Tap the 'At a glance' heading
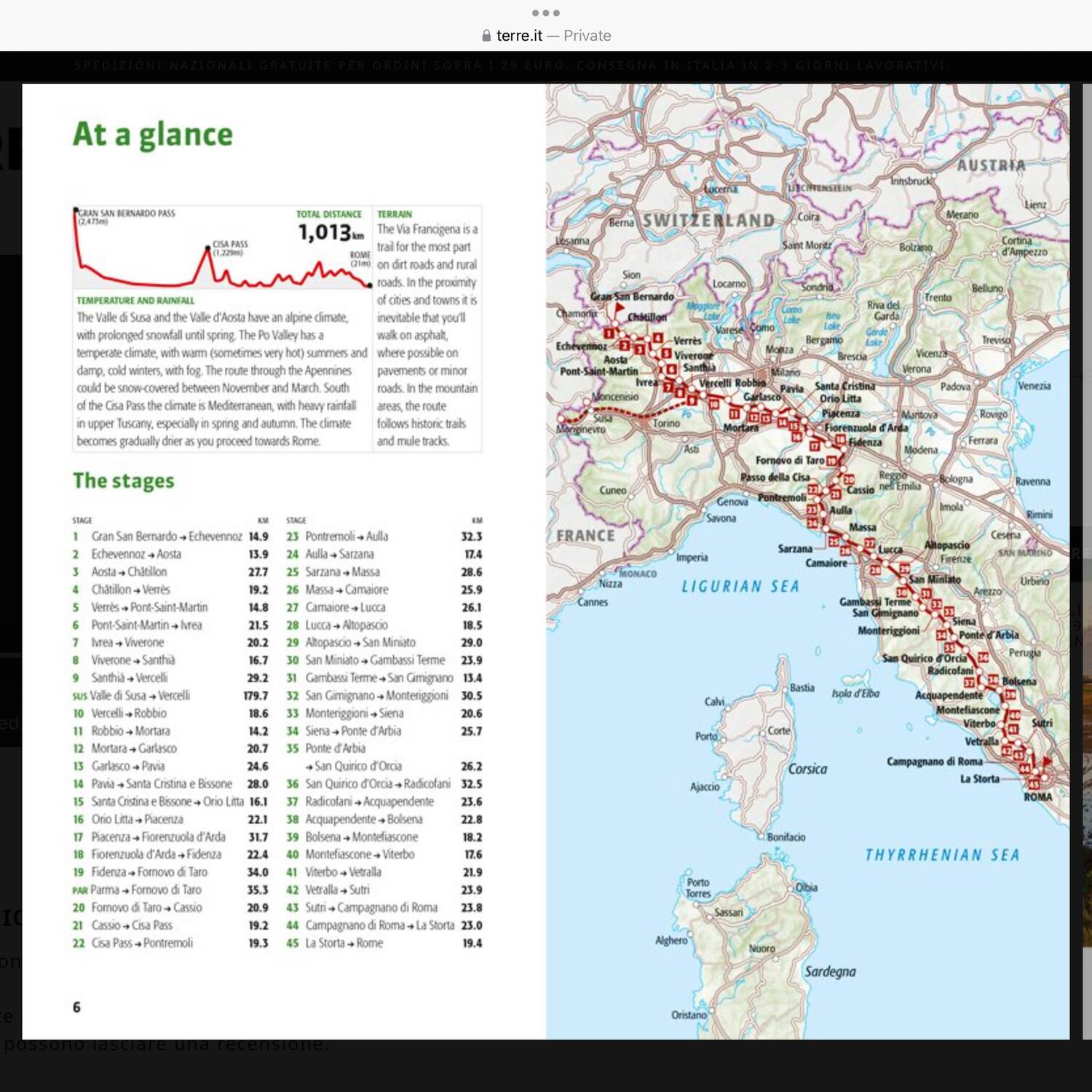Screen dimensions: 1092x1092 [153, 135]
